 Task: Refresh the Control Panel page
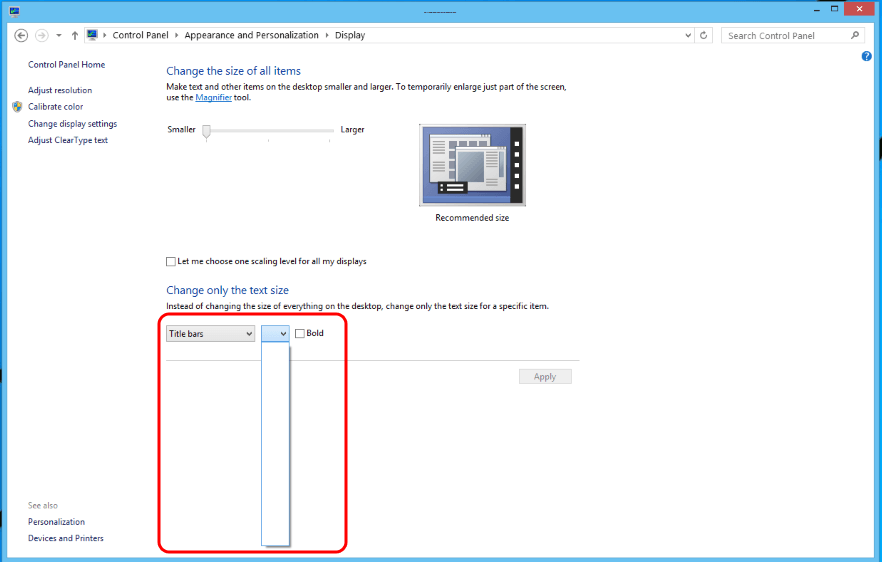[x=705, y=35]
